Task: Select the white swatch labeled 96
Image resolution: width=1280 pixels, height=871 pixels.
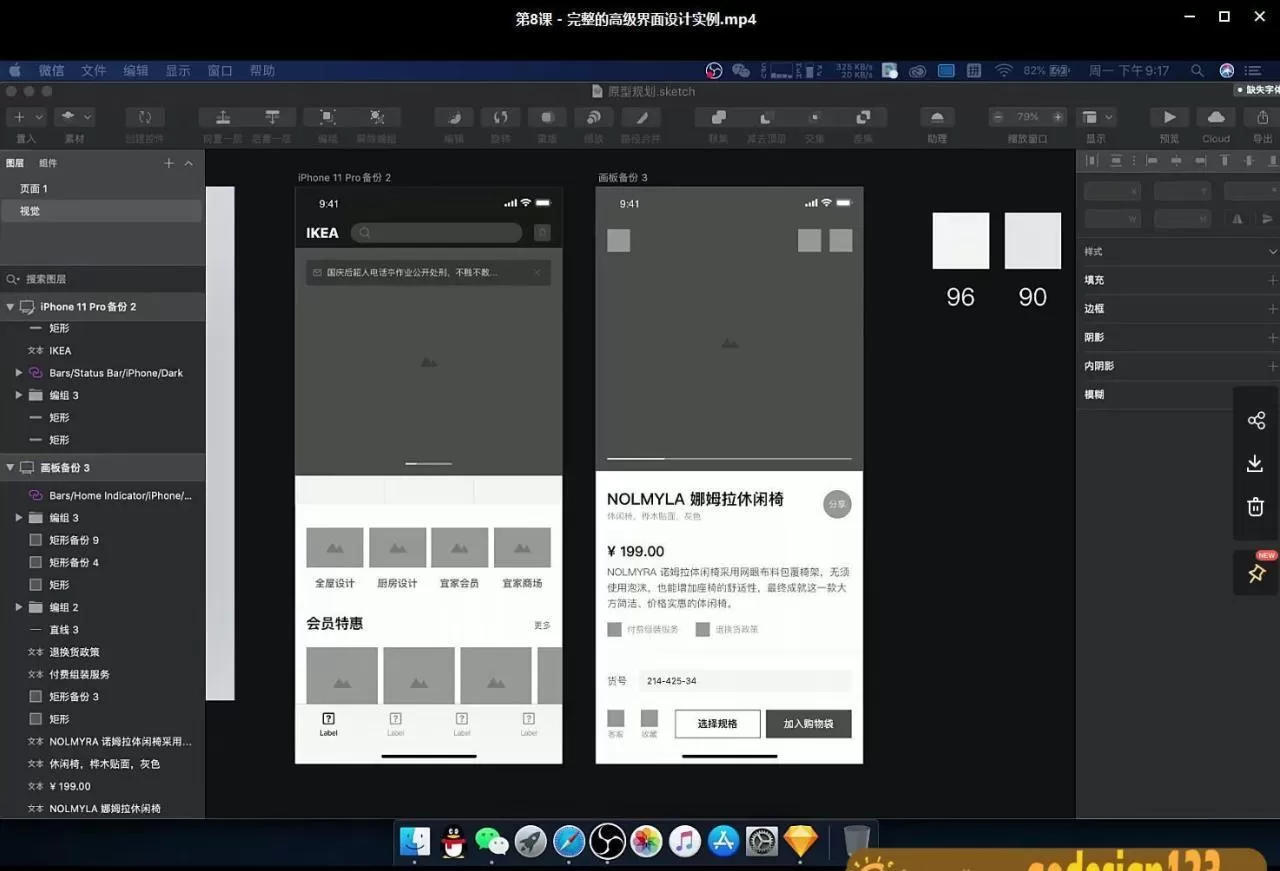Action: [x=960, y=241]
